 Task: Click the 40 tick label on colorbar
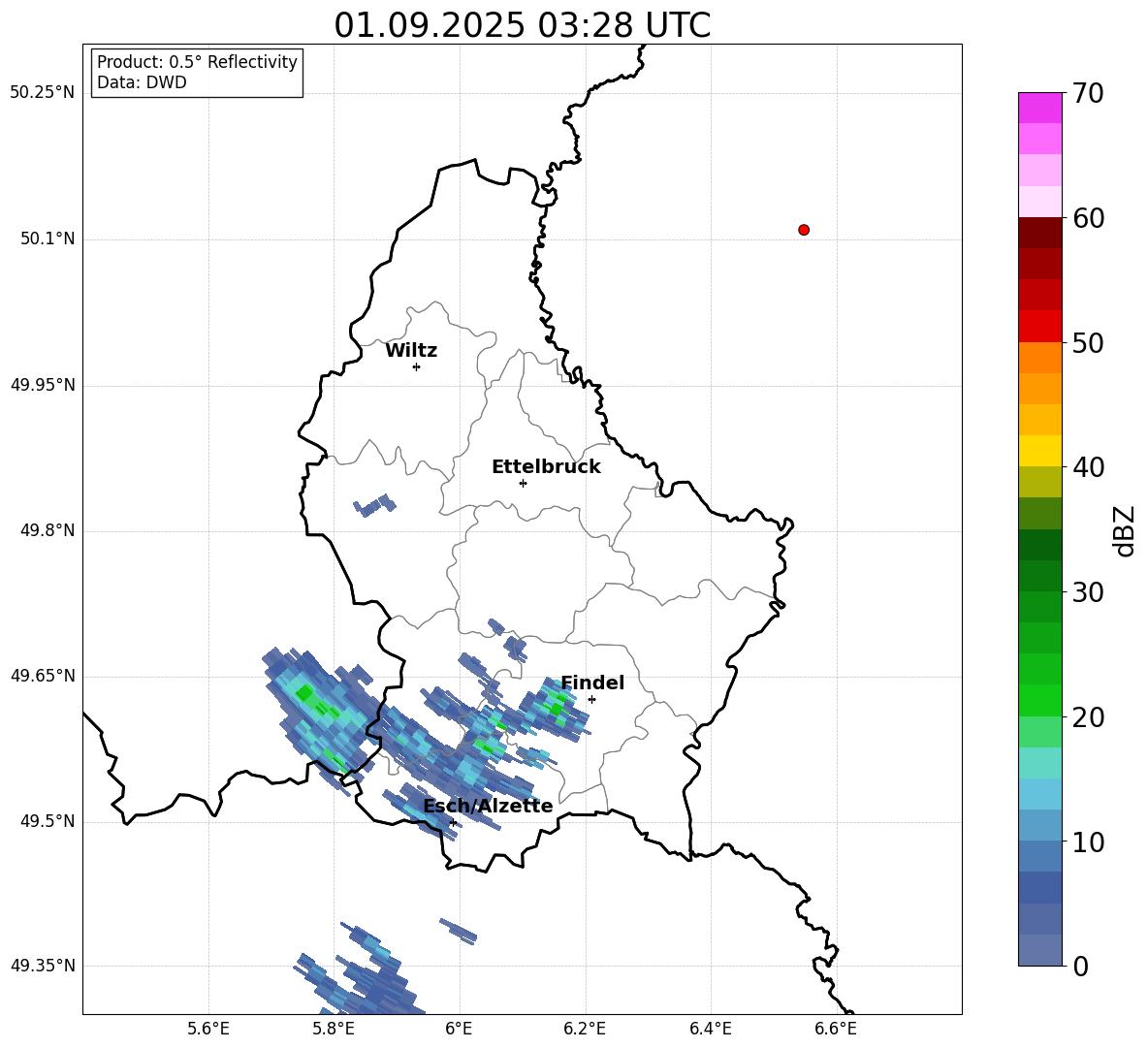point(1088,467)
